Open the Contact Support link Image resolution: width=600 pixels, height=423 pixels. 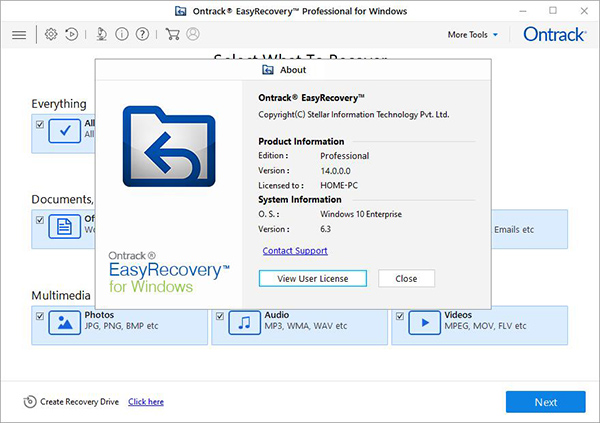[x=295, y=251]
